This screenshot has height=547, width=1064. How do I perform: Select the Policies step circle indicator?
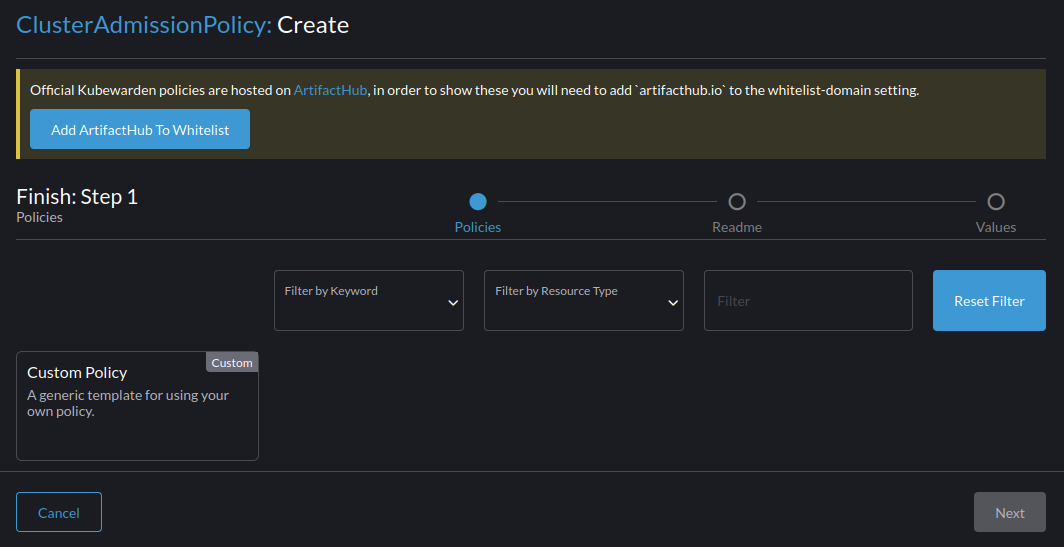coord(478,202)
